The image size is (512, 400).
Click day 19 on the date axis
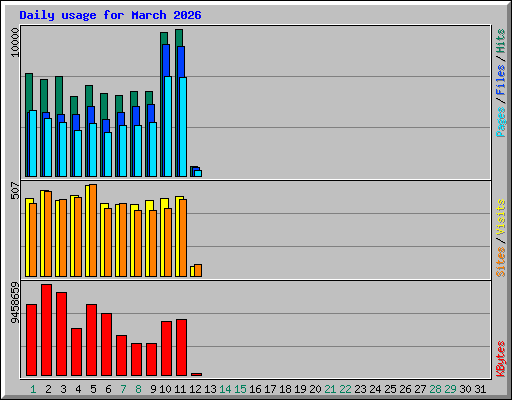click(x=300, y=389)
